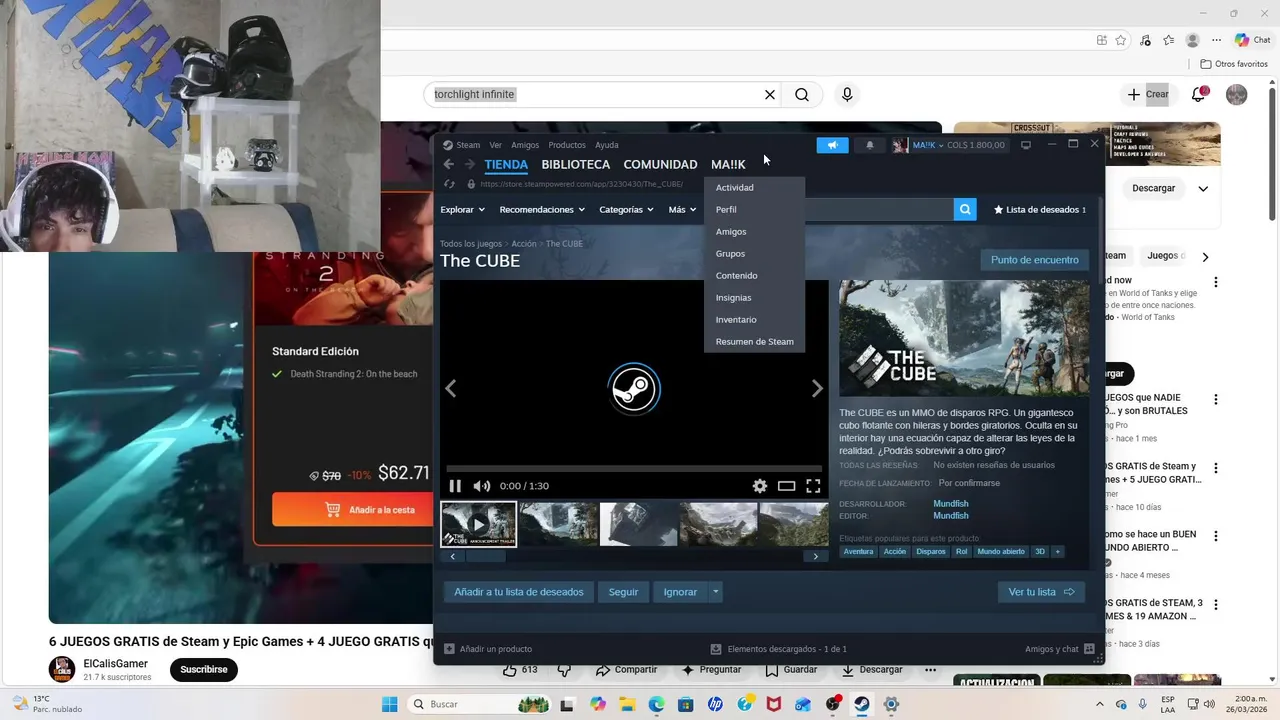Open the BIBLIOTECA tab

(x=575, y=165)
